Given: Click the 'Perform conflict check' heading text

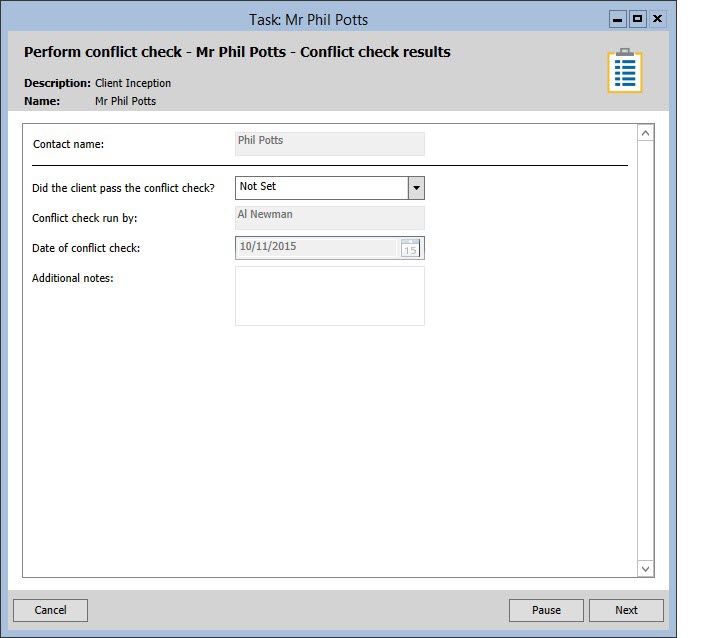Looking at the screenshot, I should click(237, 52).
